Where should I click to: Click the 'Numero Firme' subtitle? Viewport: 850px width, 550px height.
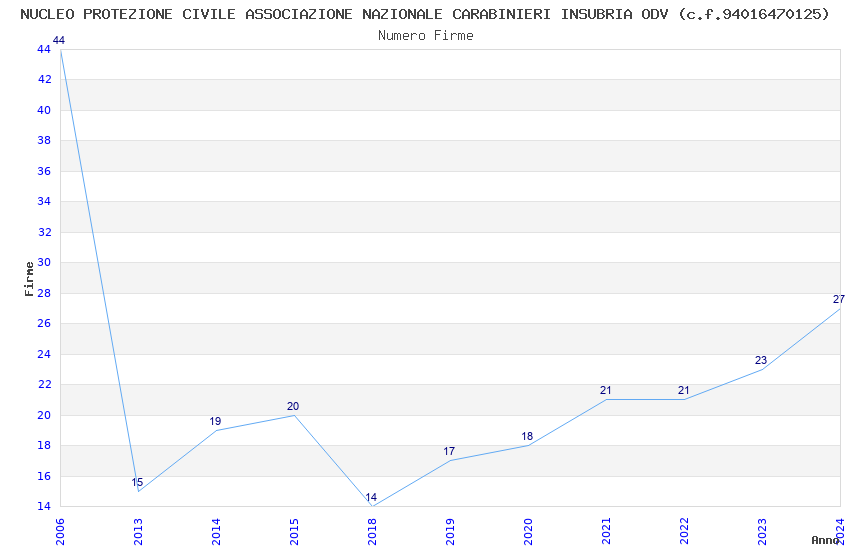(426, 36)
